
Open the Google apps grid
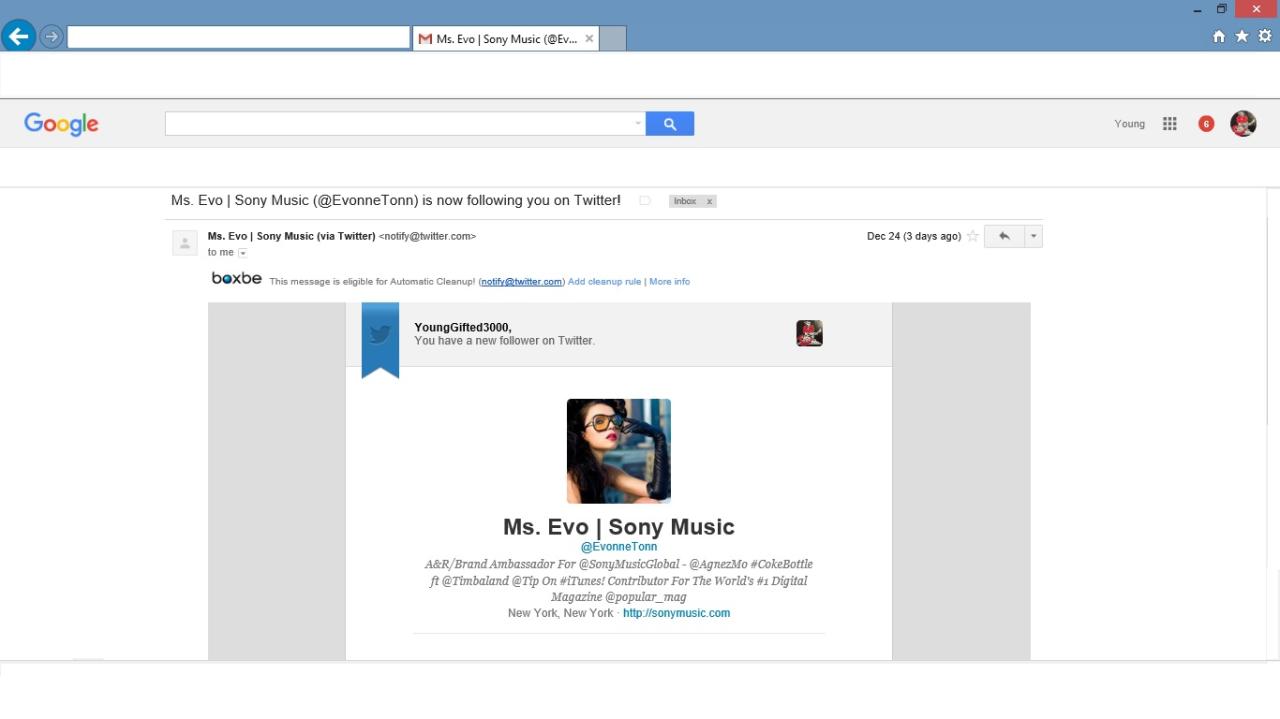point(1169,124)
